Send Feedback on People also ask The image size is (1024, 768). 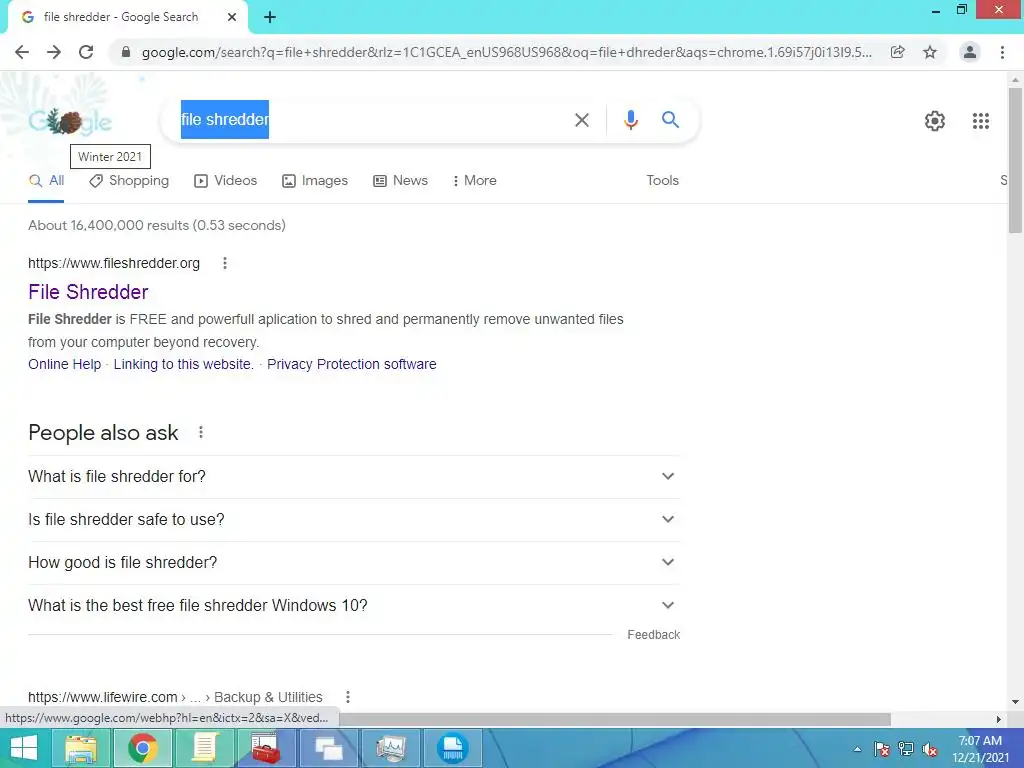point(653,635)
